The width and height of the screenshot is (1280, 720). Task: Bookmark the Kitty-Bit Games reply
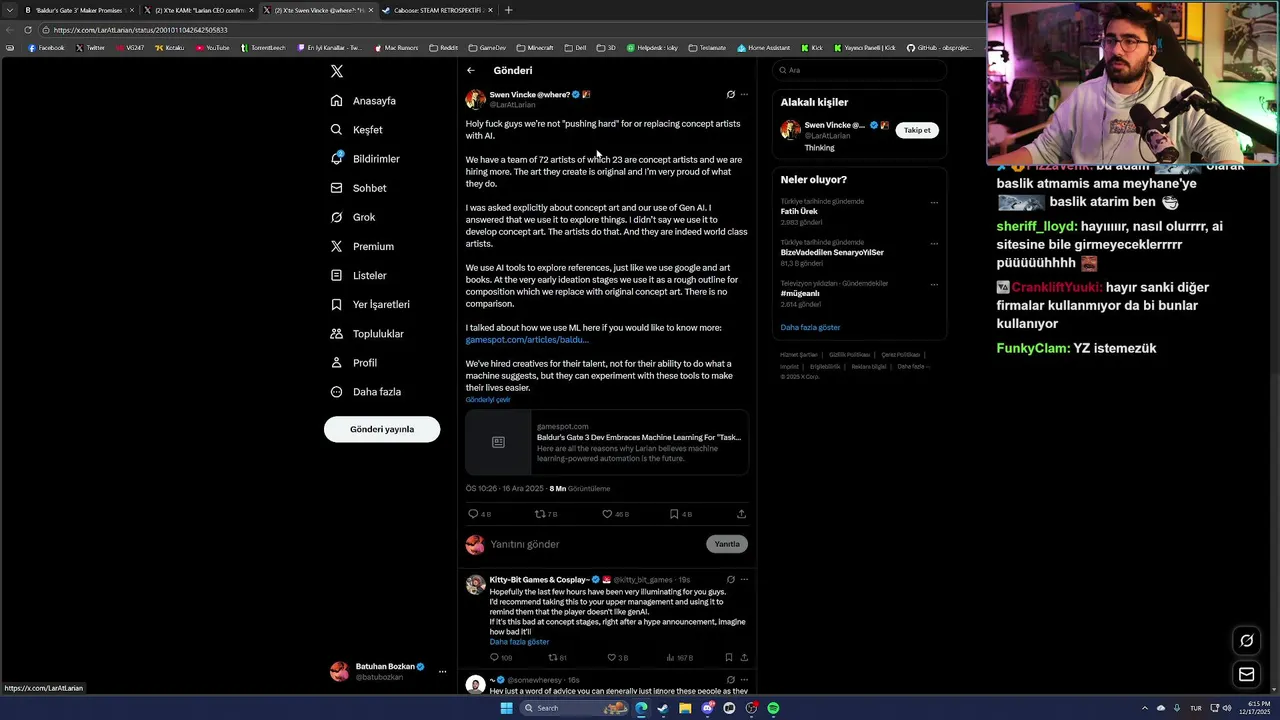pos(729,658)
